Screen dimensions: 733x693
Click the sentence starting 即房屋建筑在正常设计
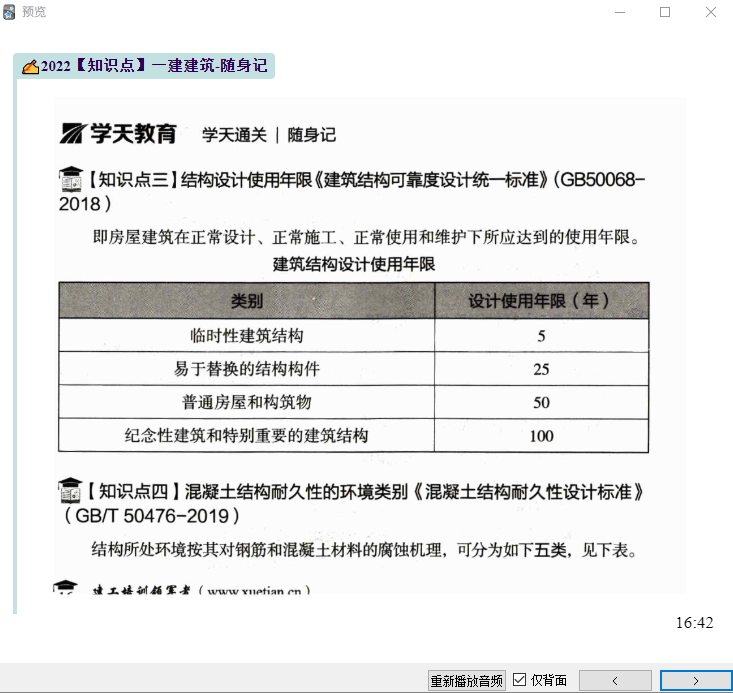366,237
